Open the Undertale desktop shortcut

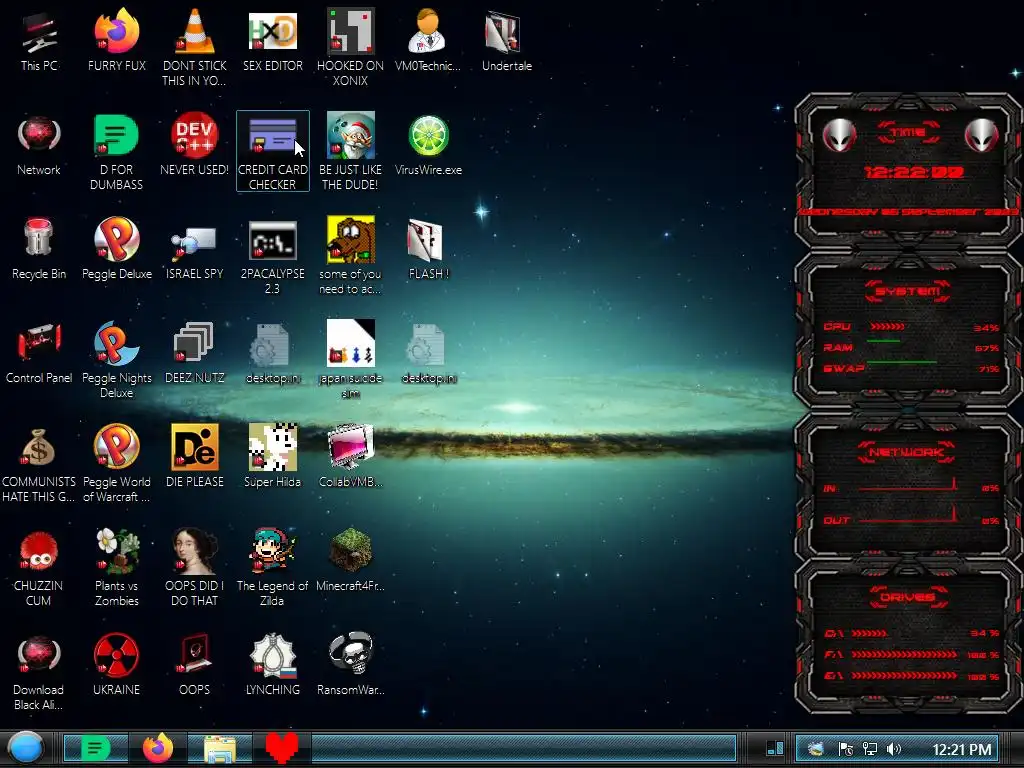point(506,40)
